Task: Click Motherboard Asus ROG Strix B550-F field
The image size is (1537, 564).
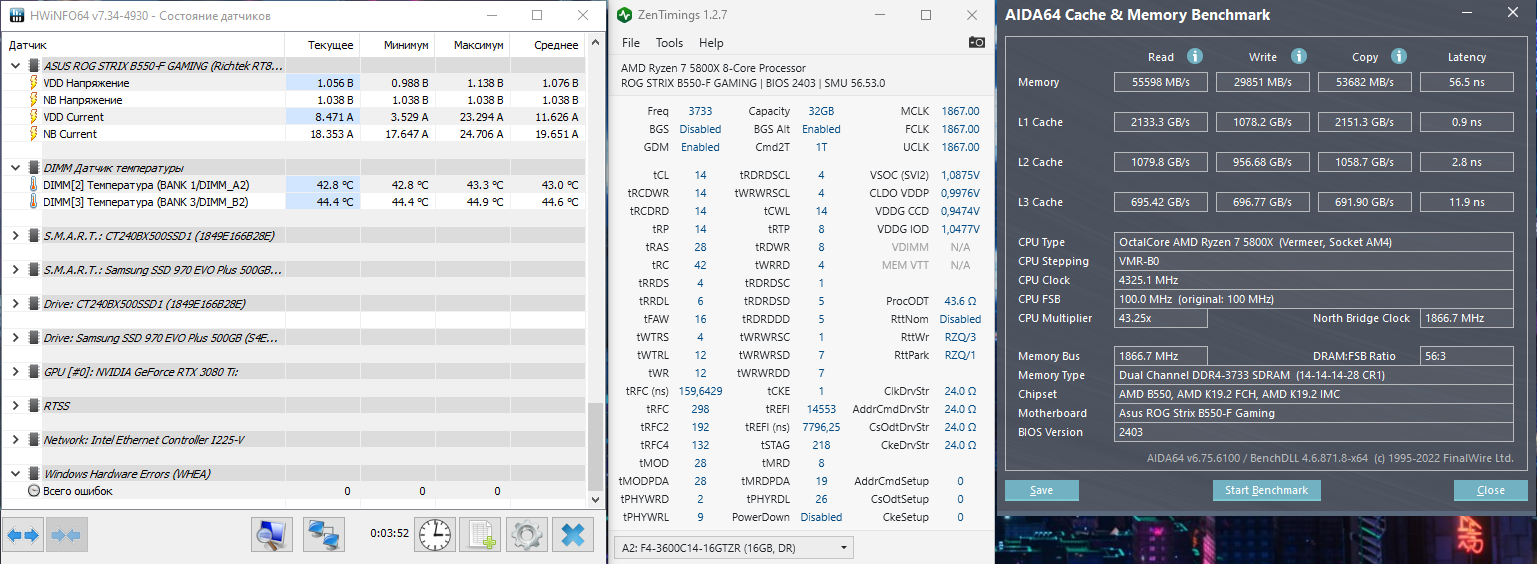Action: click(x=1314, y=413)
